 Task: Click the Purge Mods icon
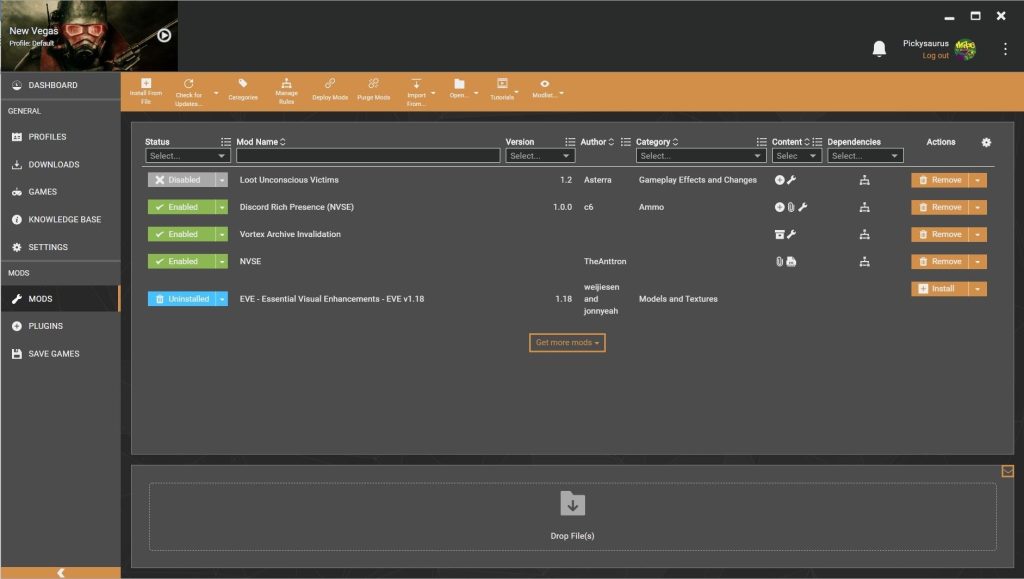(x=373, y=84)
